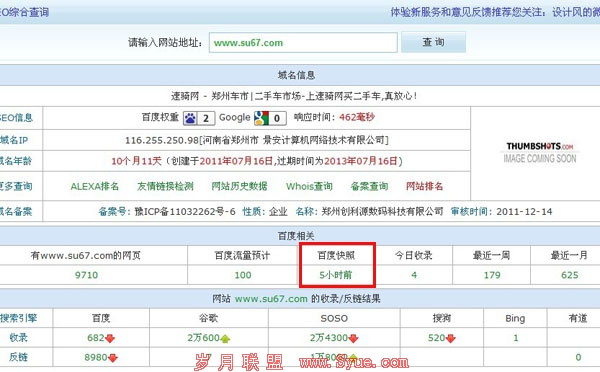Image resolution: width=600 pixels, height=372 pixels.
Task: Click www.su67.com link in results header
Action: click(271, 299)
